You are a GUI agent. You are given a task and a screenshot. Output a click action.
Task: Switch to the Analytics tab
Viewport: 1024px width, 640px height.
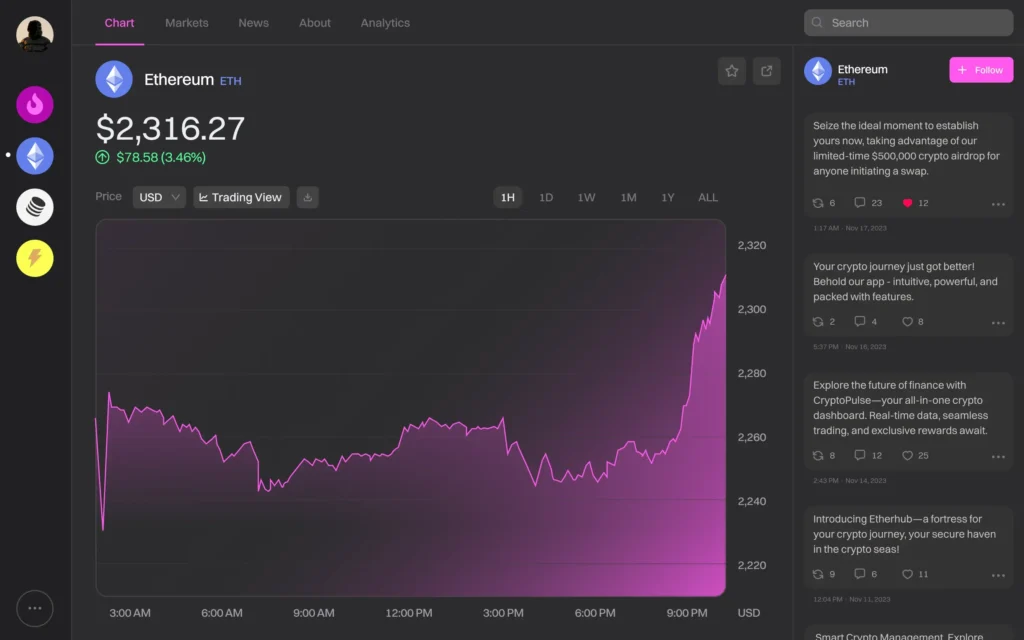click(x=385, y=23)
